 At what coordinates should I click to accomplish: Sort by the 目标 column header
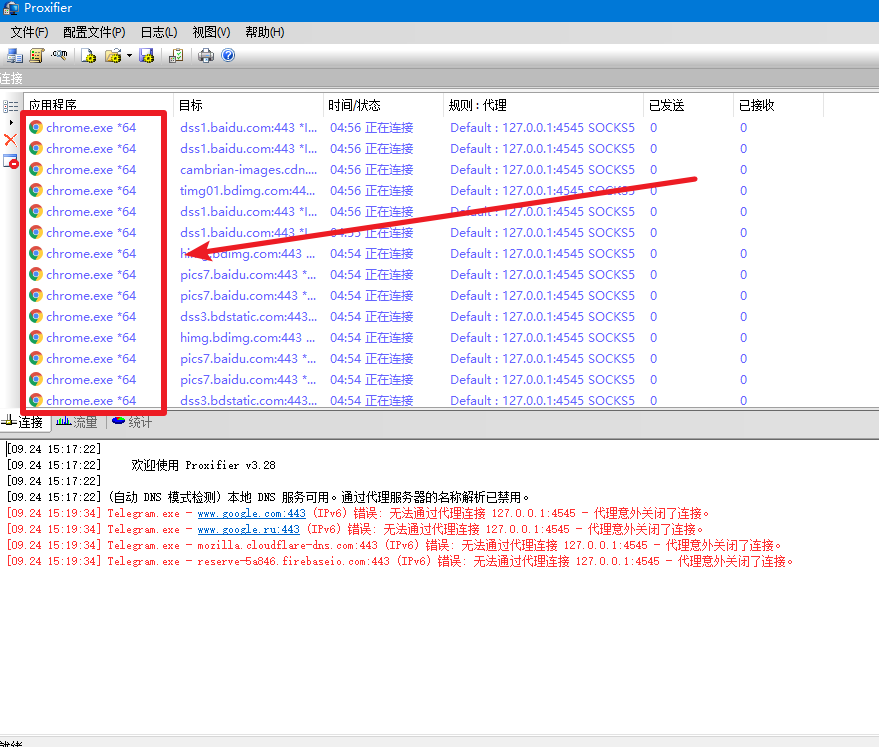click(248, 105)
